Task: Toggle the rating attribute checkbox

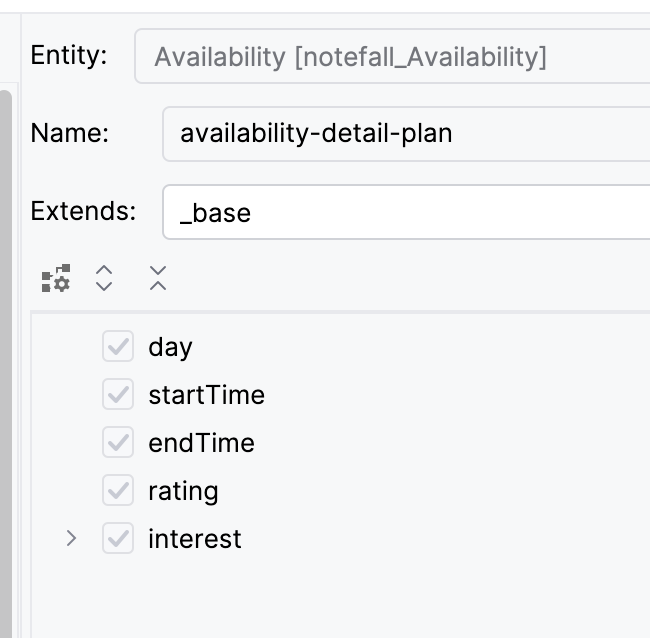Action: click(118, 490)
